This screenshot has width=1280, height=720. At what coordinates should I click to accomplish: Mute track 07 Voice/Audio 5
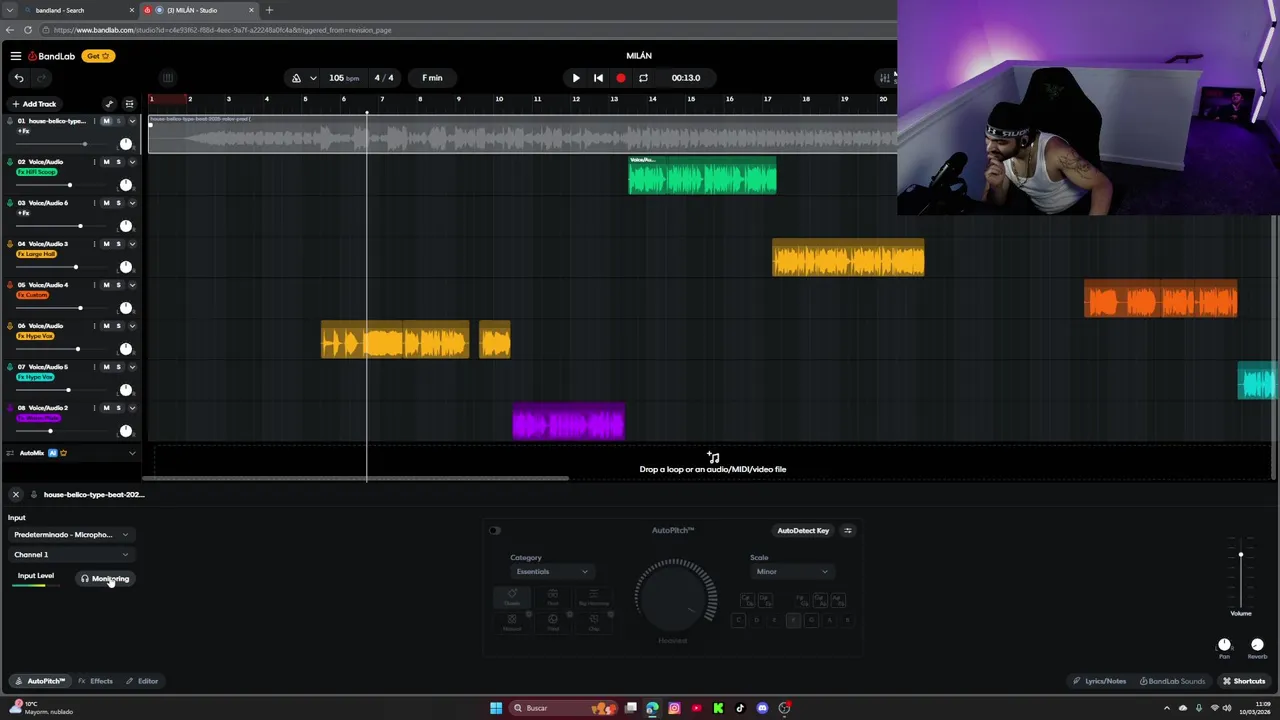[106, 367]
